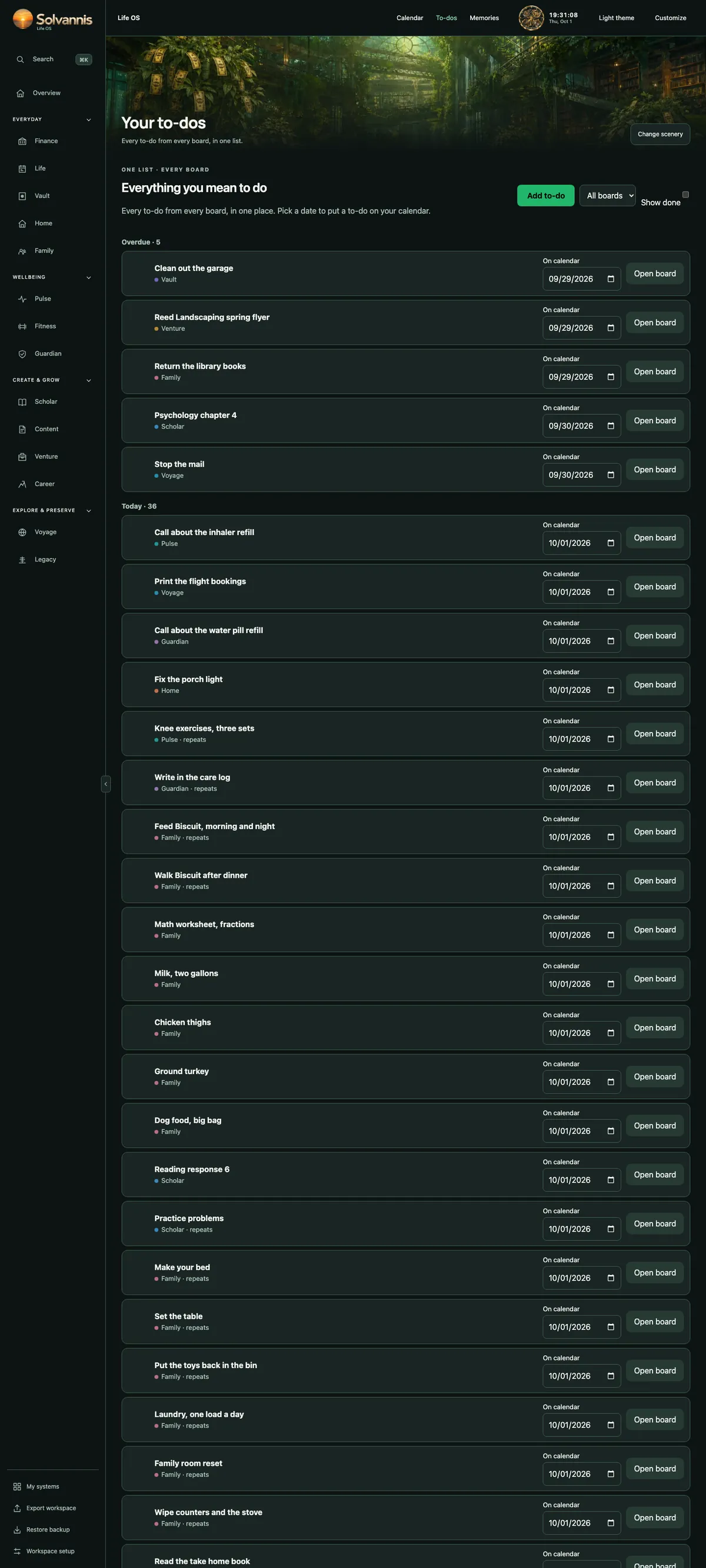Click the ⌘K search shortcut badge

pyautogui.click(x=84, y=59)
